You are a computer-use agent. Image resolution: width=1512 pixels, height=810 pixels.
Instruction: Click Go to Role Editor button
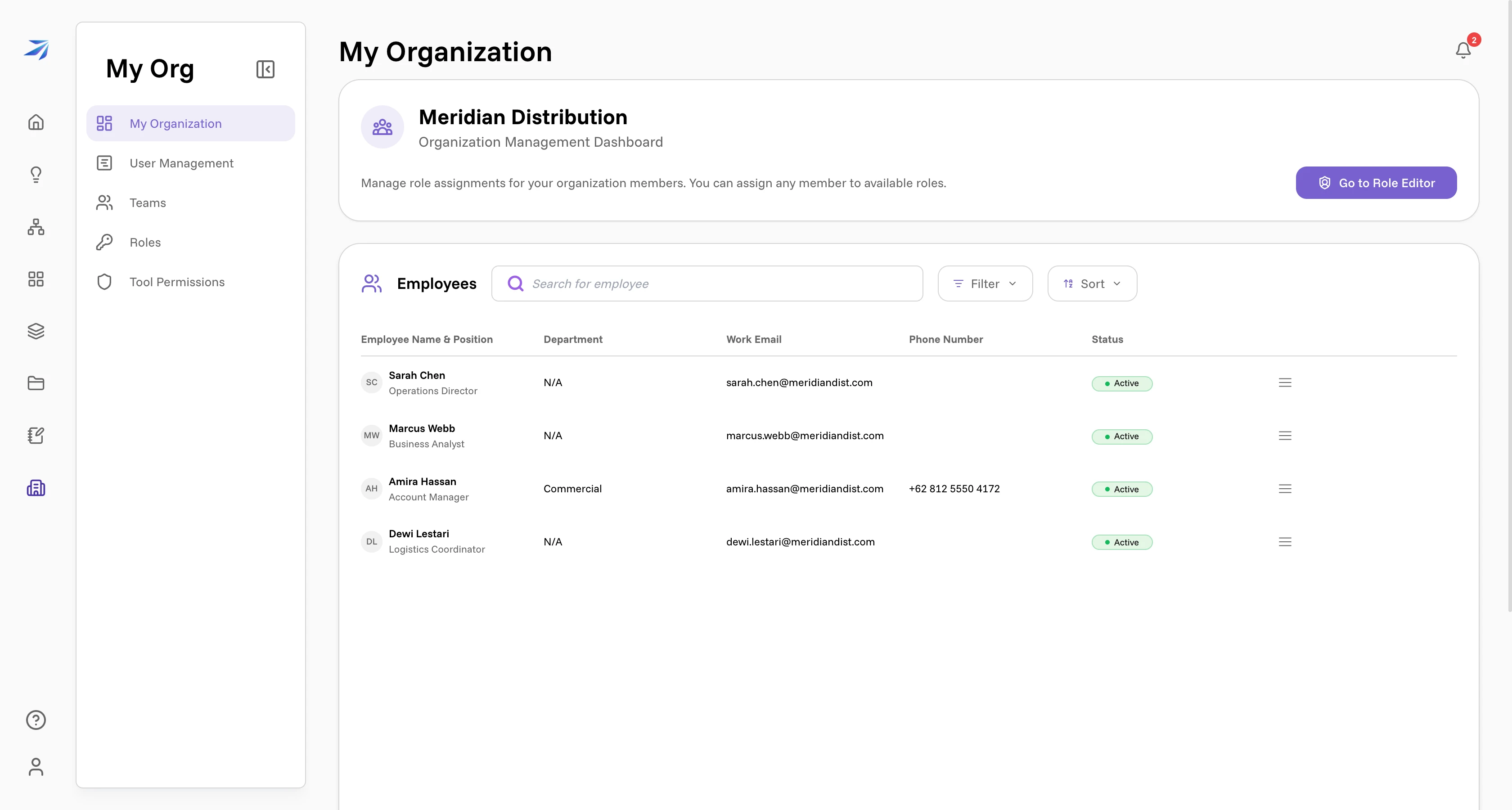point(1376,183)
